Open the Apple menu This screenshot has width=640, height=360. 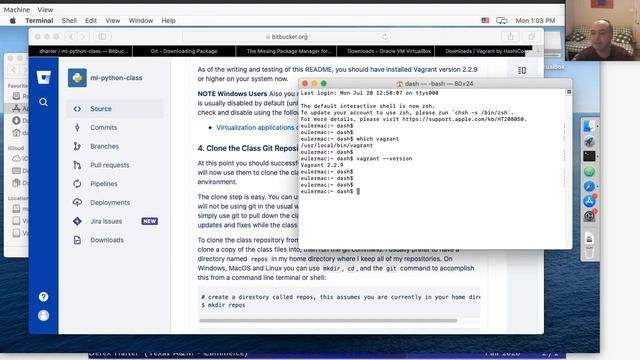(13, 20)
